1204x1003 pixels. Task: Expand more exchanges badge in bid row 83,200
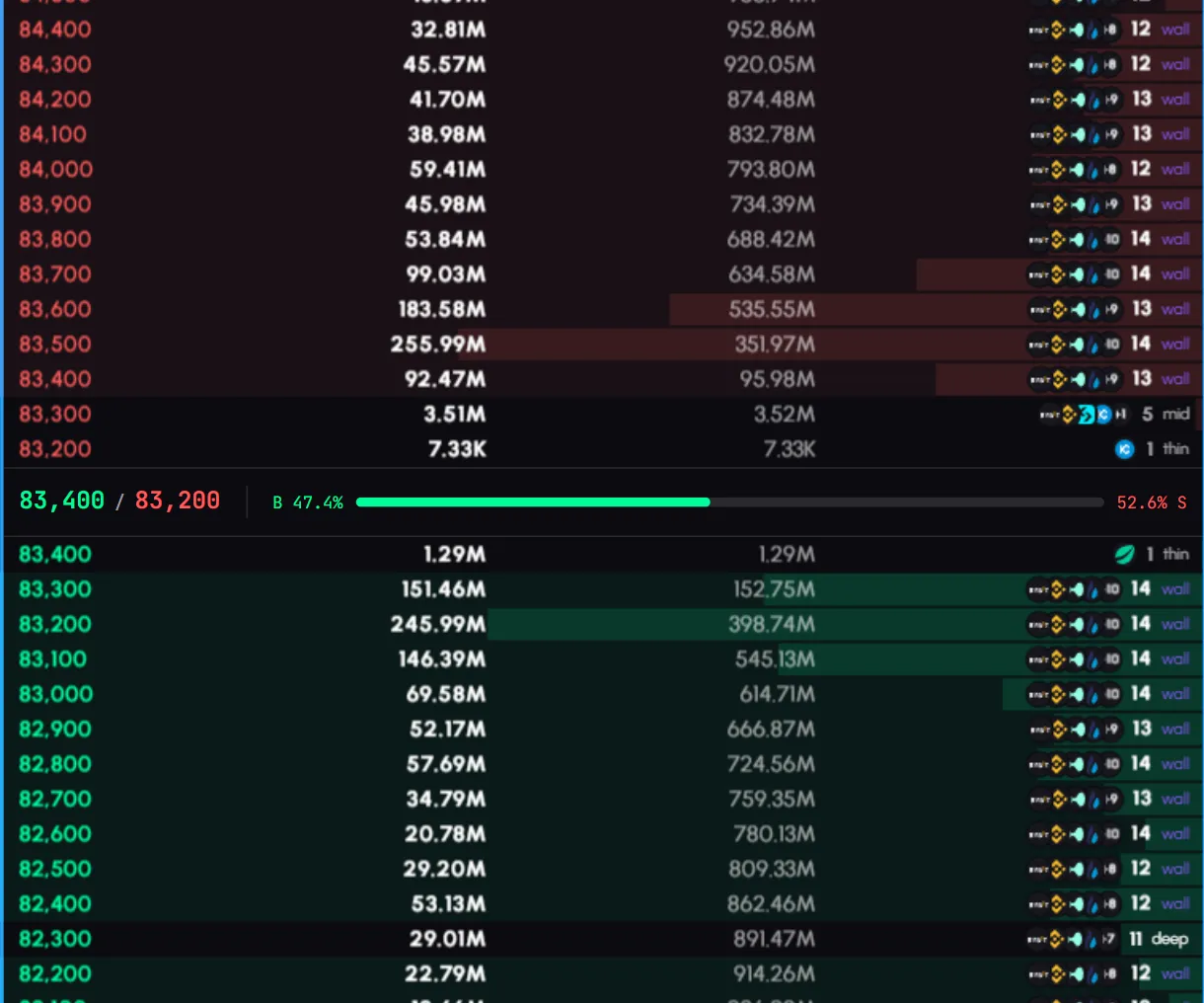point(1112,624)
